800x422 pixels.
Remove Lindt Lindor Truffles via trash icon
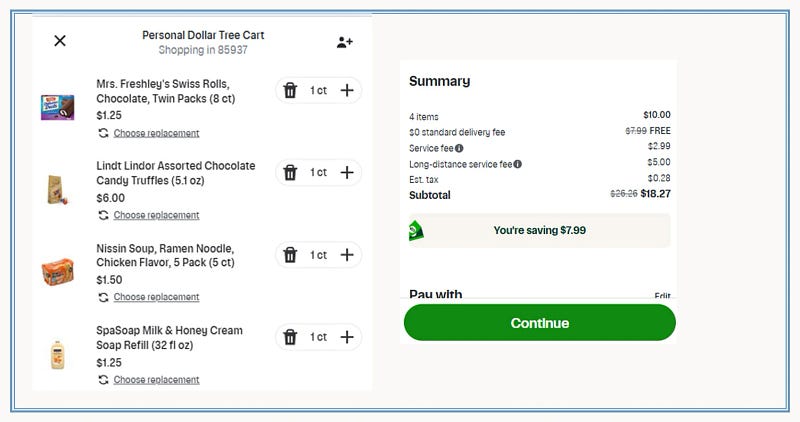pyautogui.click(x=290, y=172)
